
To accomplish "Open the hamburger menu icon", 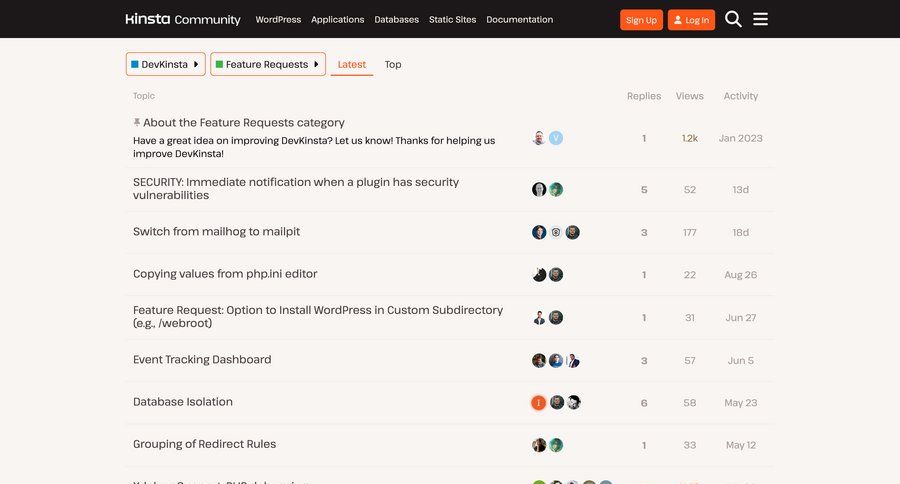I will click(761, 20).
